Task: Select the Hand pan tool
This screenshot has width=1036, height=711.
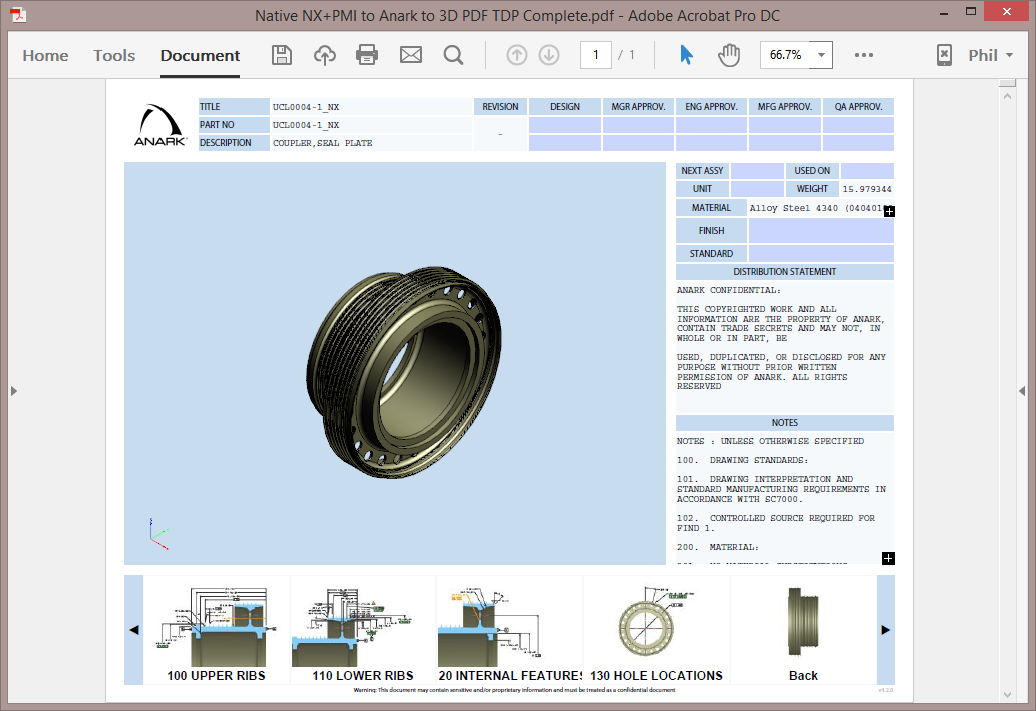Action: coord(729,55)
